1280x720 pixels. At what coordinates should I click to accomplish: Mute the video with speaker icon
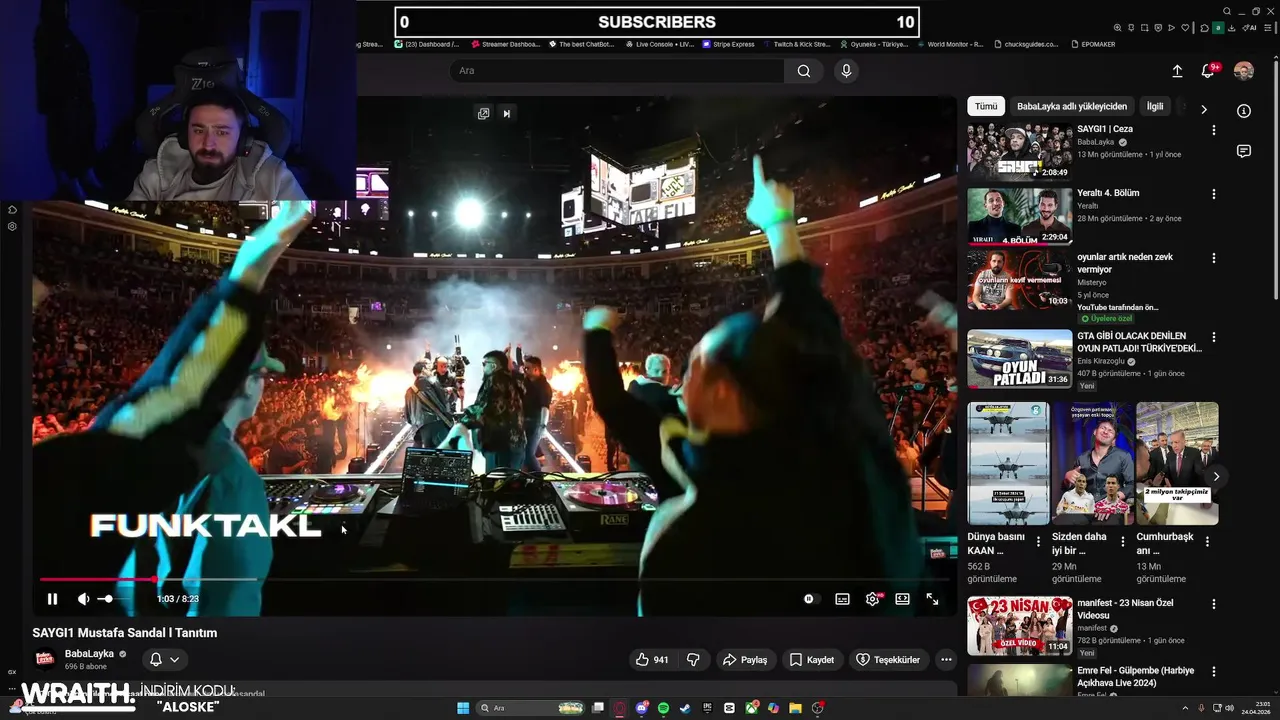(83, 599)
